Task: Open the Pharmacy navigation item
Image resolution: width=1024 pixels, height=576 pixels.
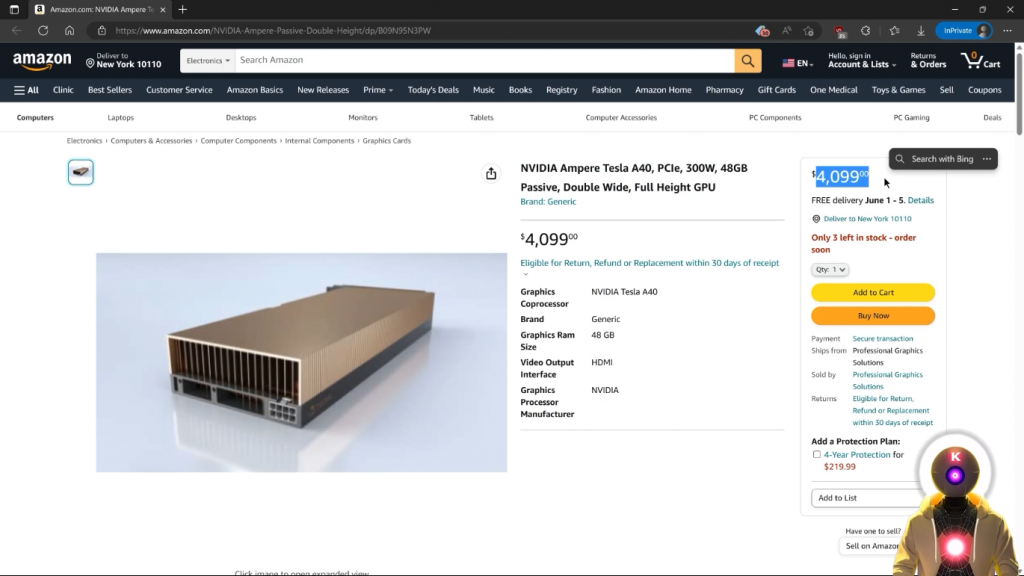Action: click(724, 90)
